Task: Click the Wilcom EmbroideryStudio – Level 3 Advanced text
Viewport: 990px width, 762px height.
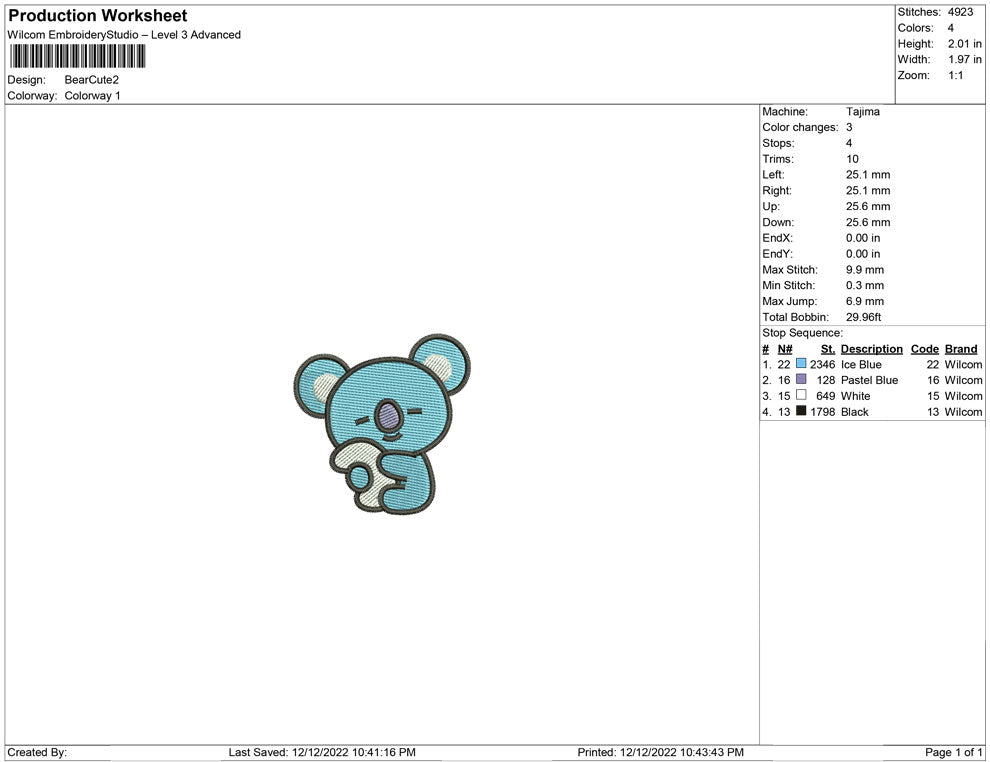Action: coord(124,35)
